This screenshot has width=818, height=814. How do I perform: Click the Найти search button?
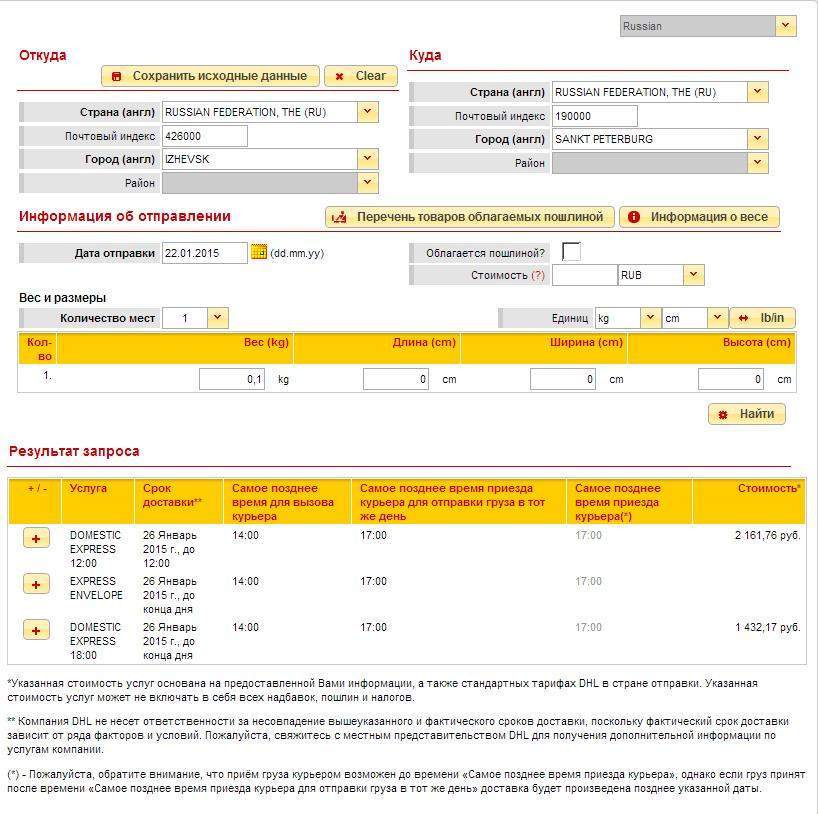[x=747, y=414]
